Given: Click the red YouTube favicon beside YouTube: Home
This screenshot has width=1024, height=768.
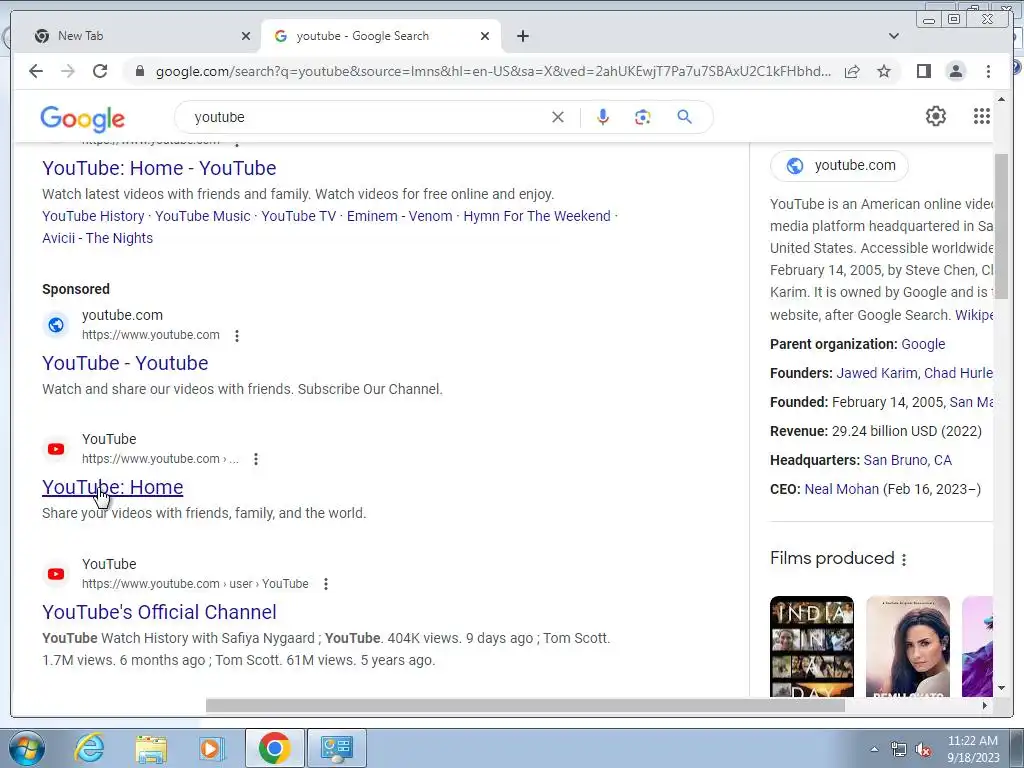Looking at the screenshot, I should 56,449.
